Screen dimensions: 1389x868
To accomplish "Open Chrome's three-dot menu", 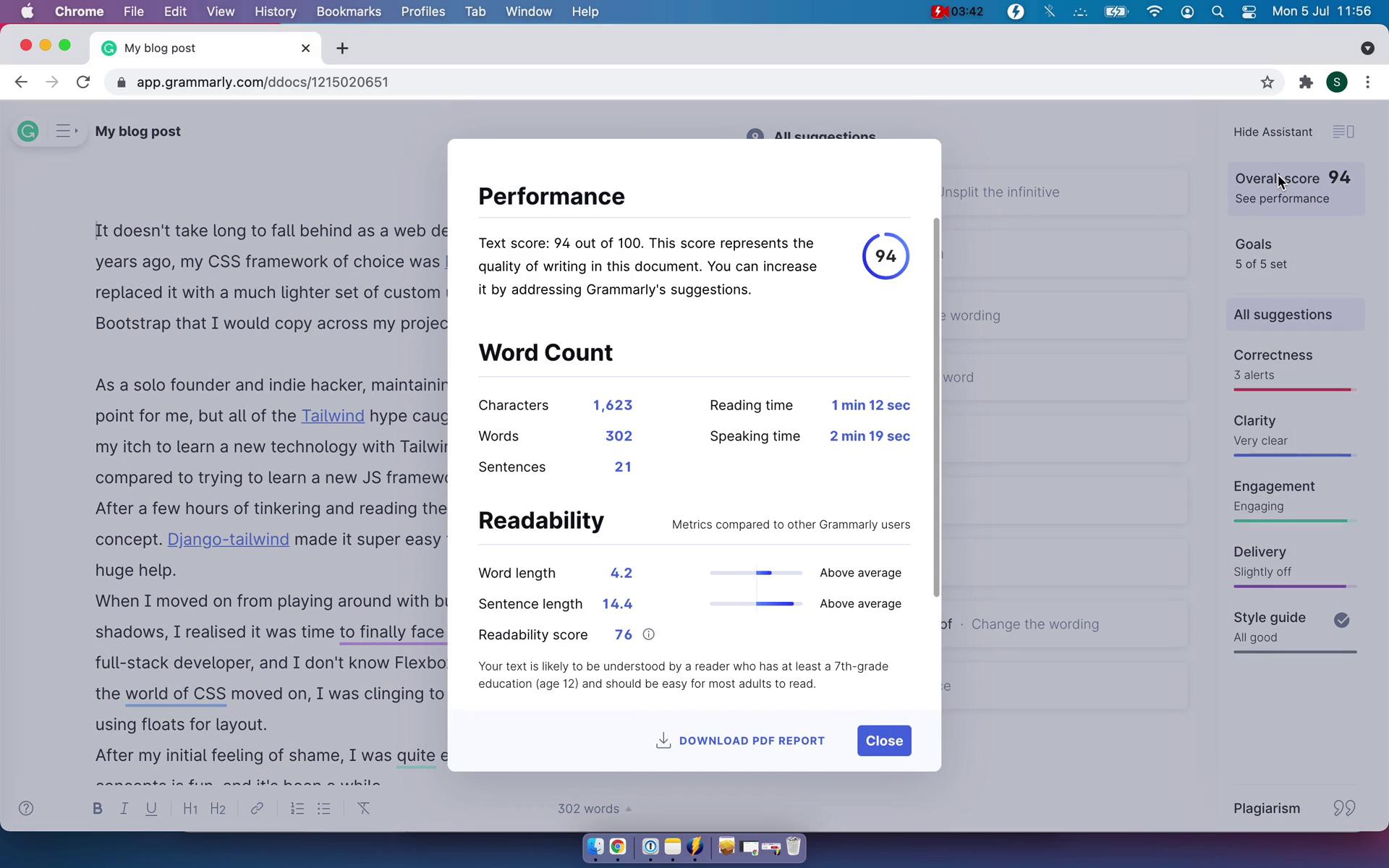I will [x=1367, y=82].
